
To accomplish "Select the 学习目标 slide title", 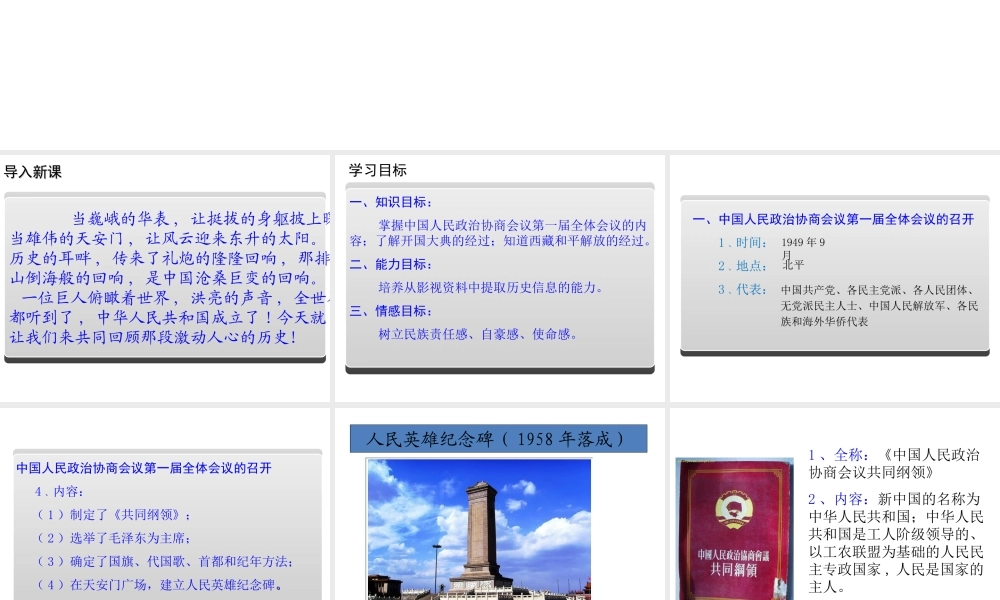I will 378,170.
